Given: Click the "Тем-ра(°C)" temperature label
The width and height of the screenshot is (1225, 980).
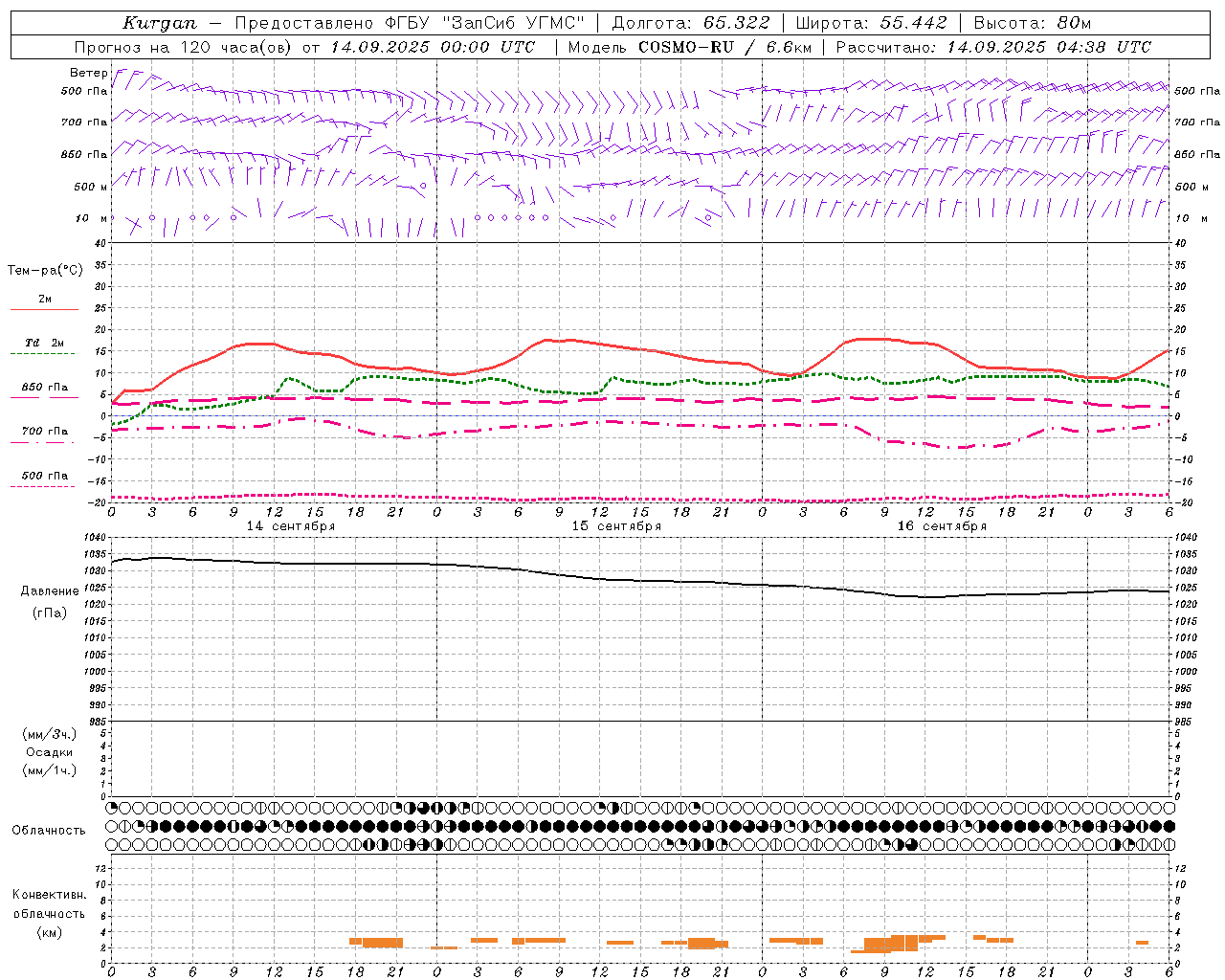Looking at the screenshot, I should (45, 271).
